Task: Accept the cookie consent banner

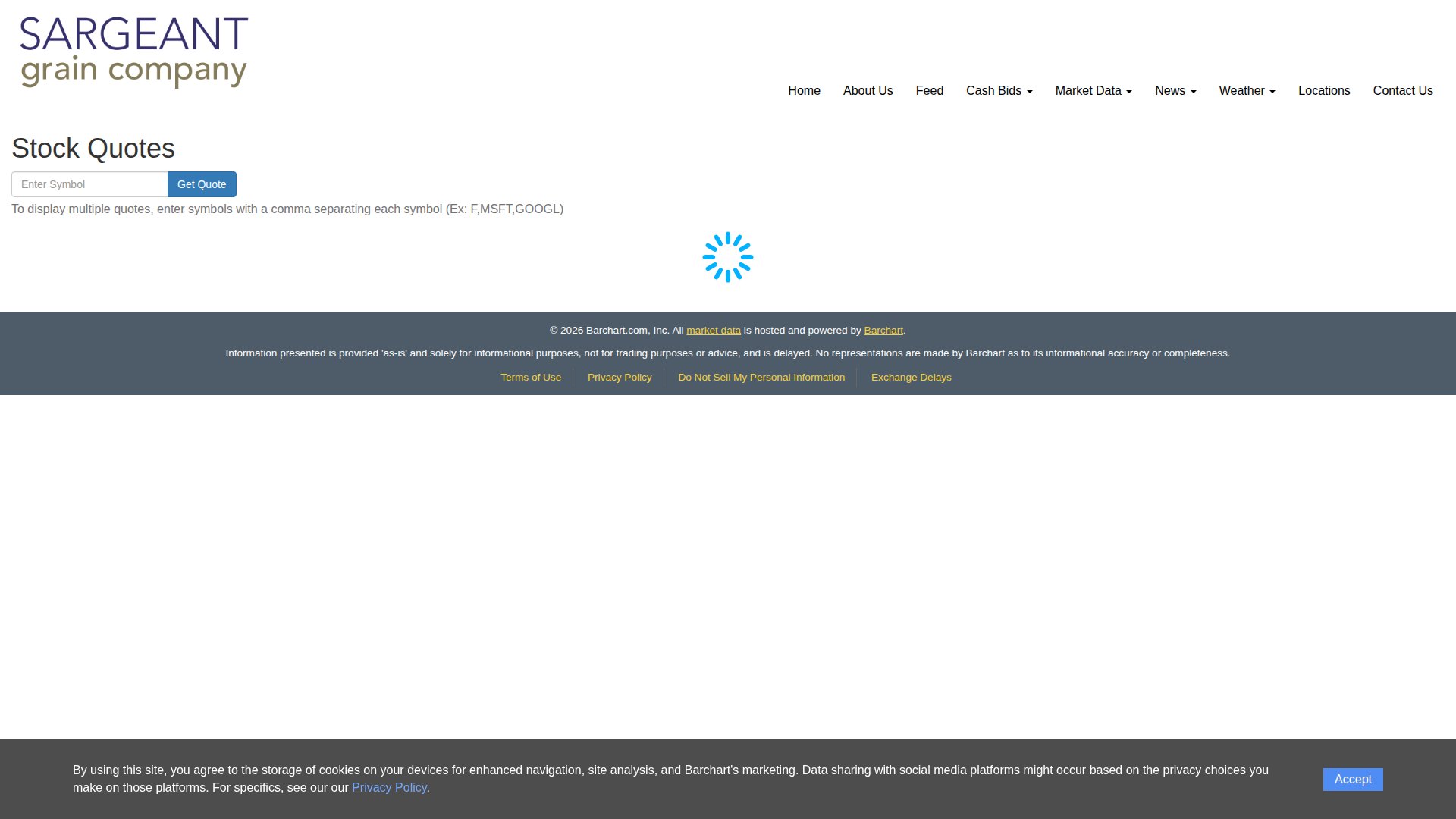Action: [1352, 780]
